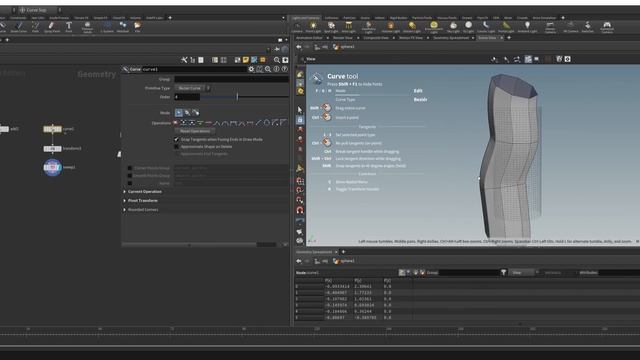Click the parameter pane info icon

[276, 69]
